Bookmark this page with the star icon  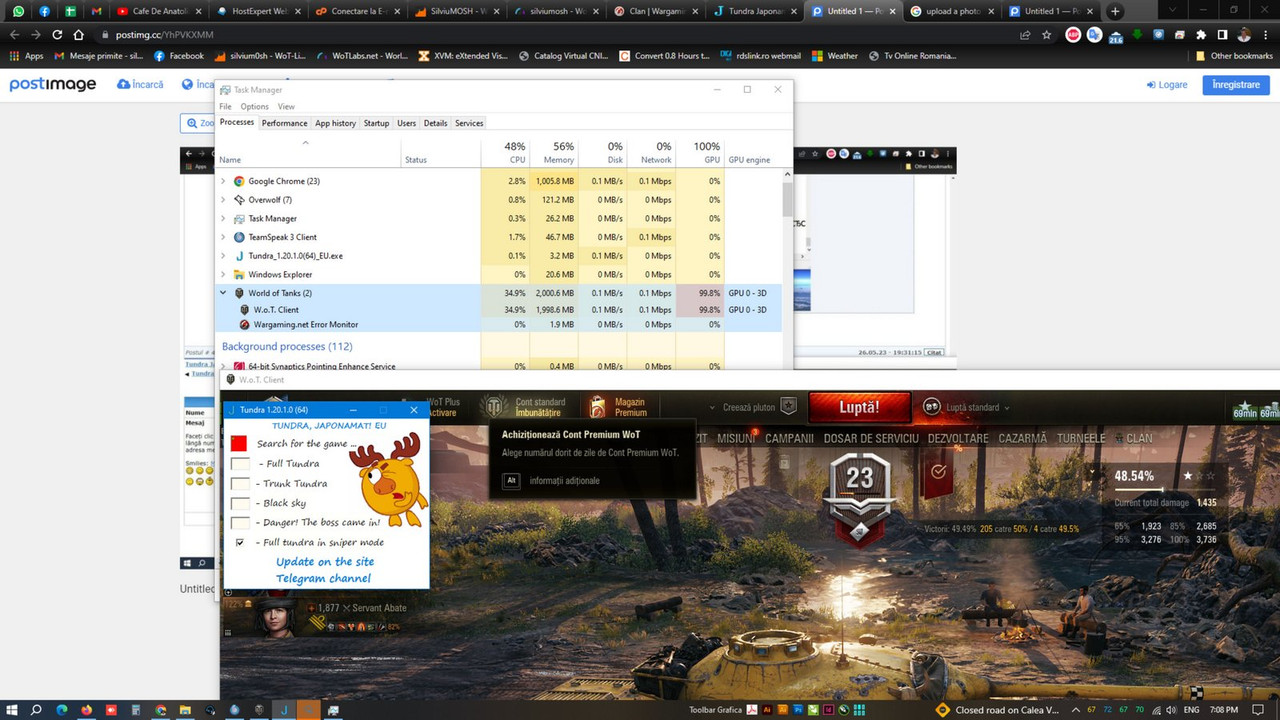click(1046, 34)
